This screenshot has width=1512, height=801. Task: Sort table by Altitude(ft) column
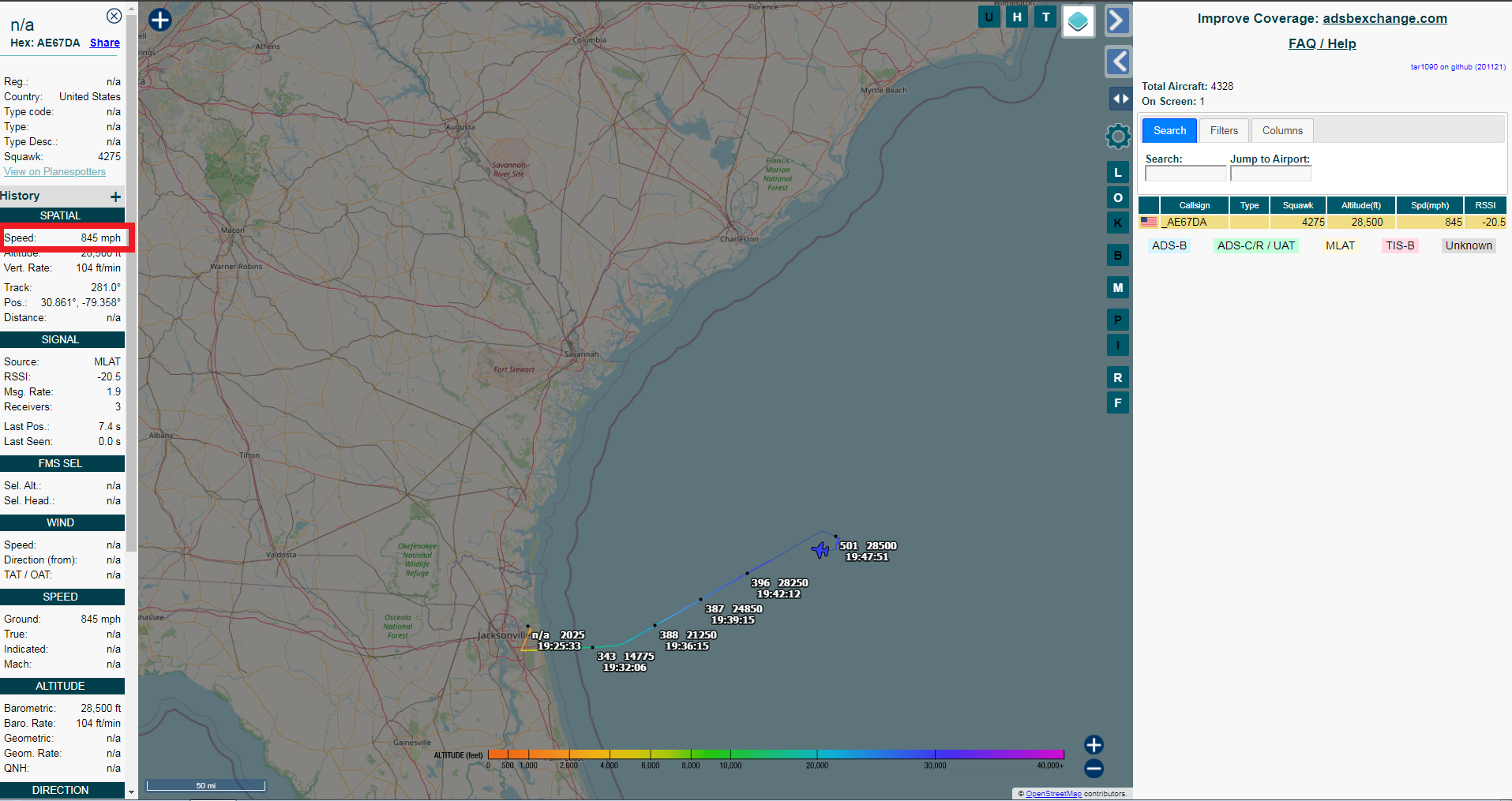1361,205
